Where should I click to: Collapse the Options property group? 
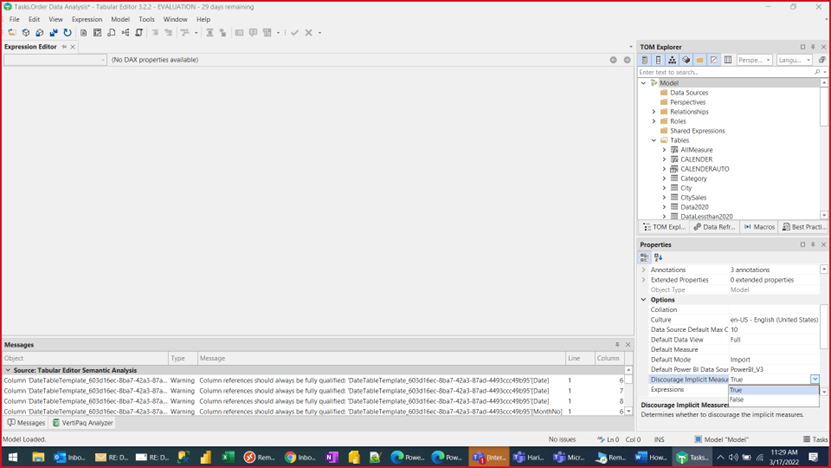[644, 300]
